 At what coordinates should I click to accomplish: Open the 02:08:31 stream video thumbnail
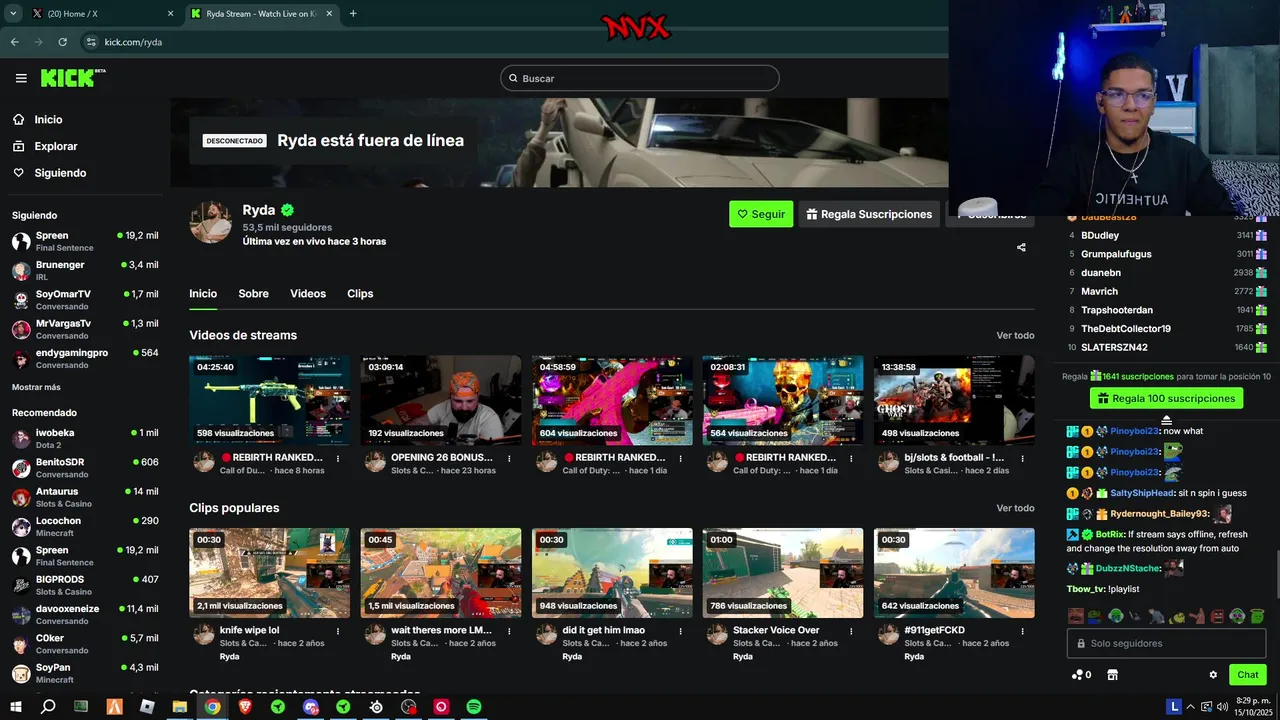point(783,400)
